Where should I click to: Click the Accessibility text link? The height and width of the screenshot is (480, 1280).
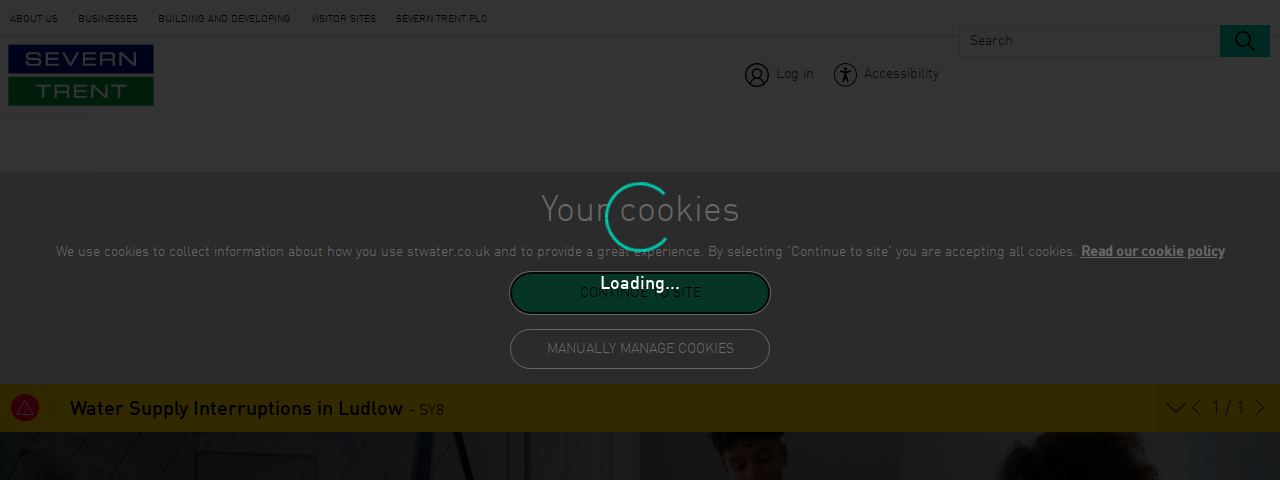pos(902,74)
